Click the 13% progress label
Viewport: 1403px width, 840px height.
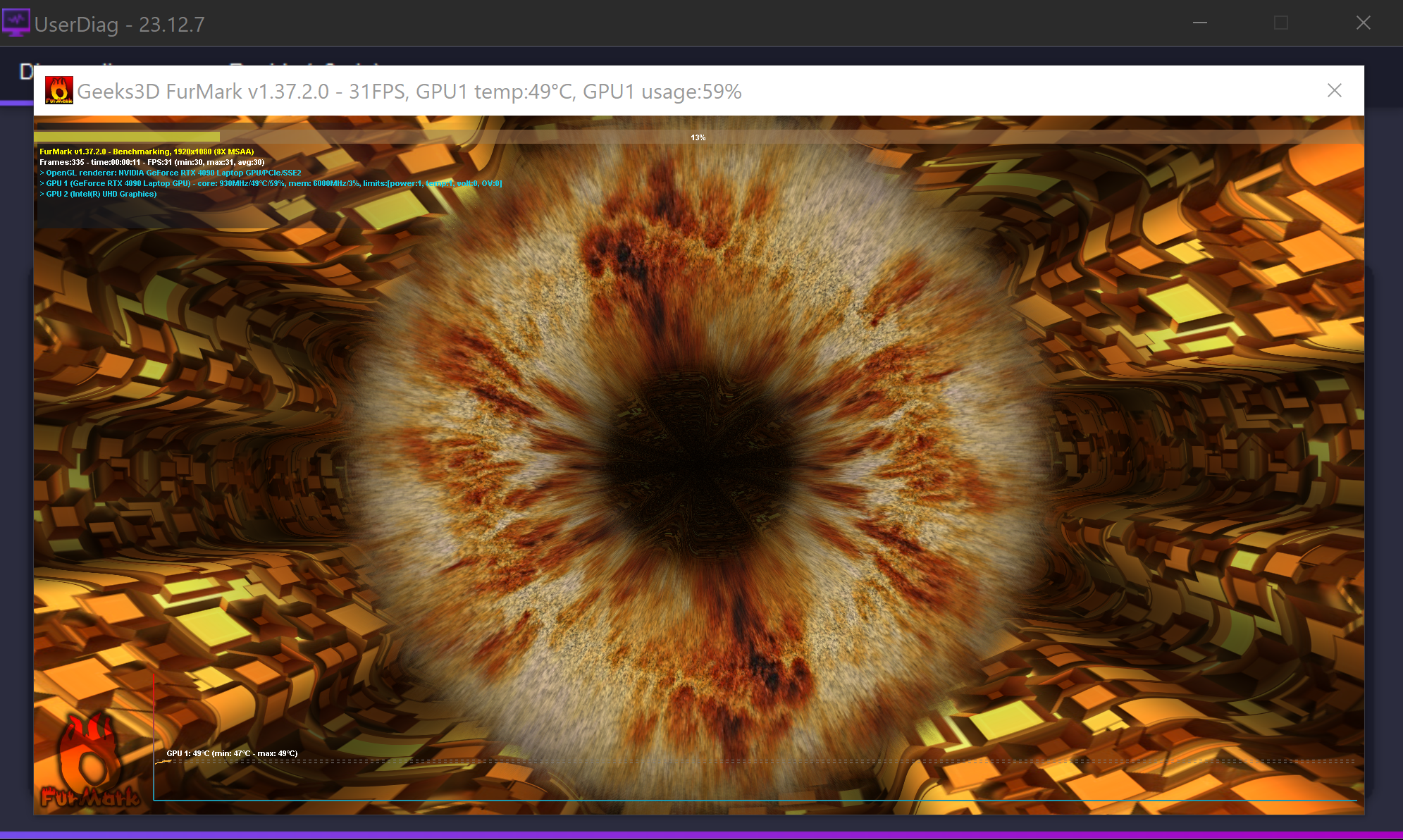pyautogui.click(x=698, y=137)
